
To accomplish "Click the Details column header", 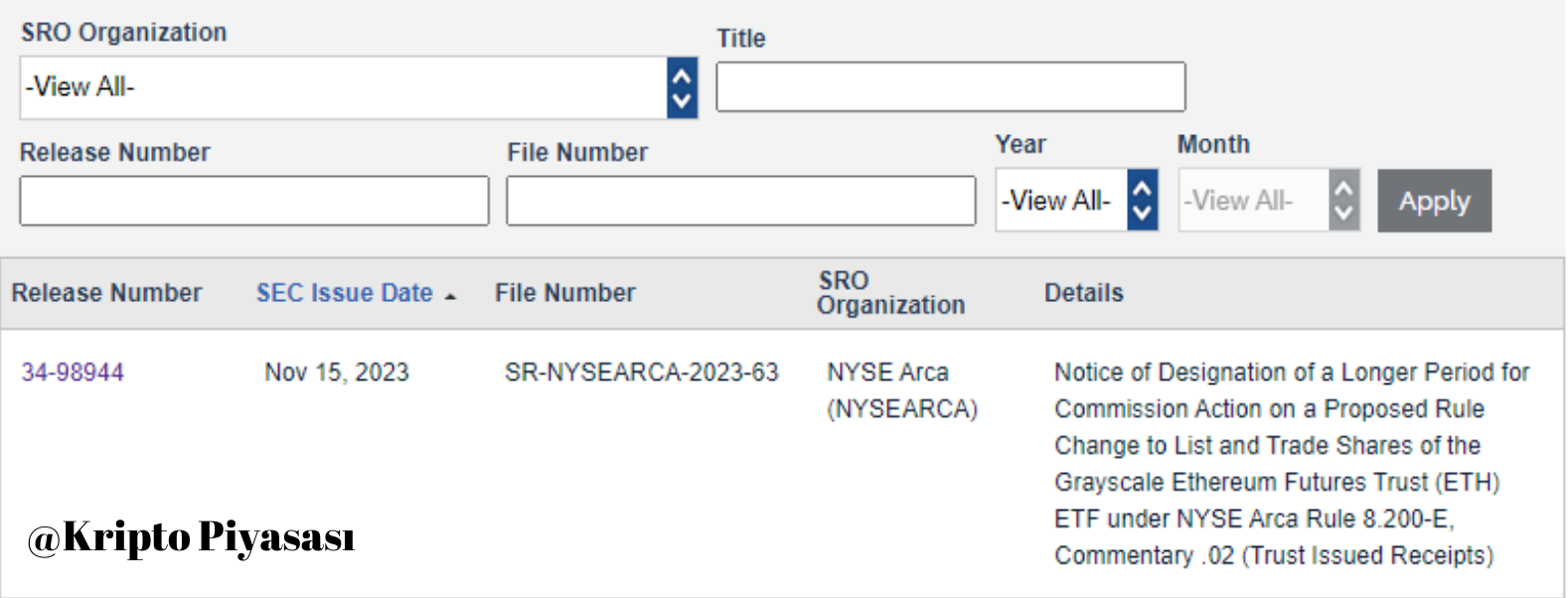I will tap(1083, 293).
